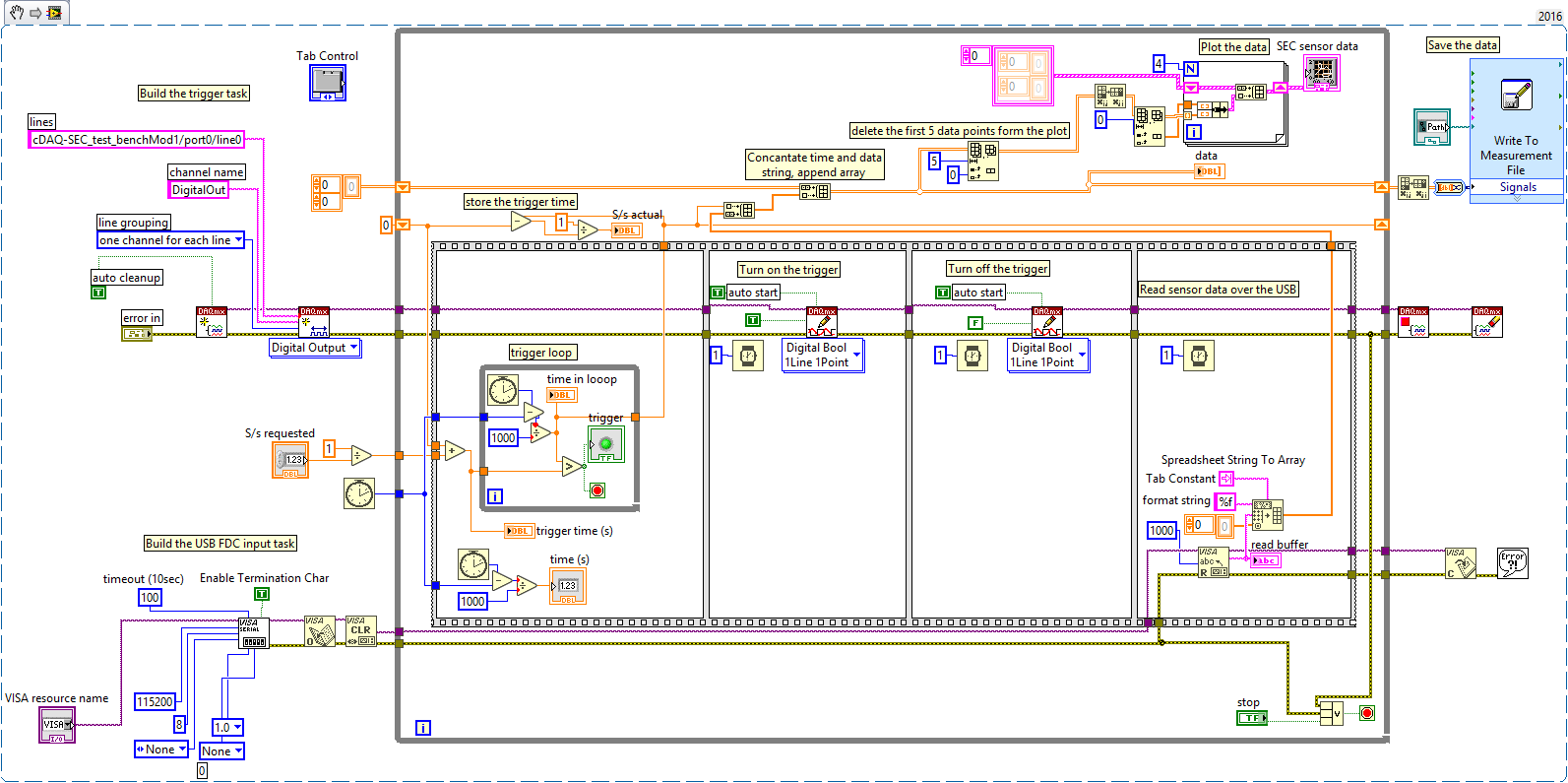Select the stop button boolean terminal
Image resolution: width=1568 pixels, height=783 pixels.
pyautogui.click(x=1252, y=718)
